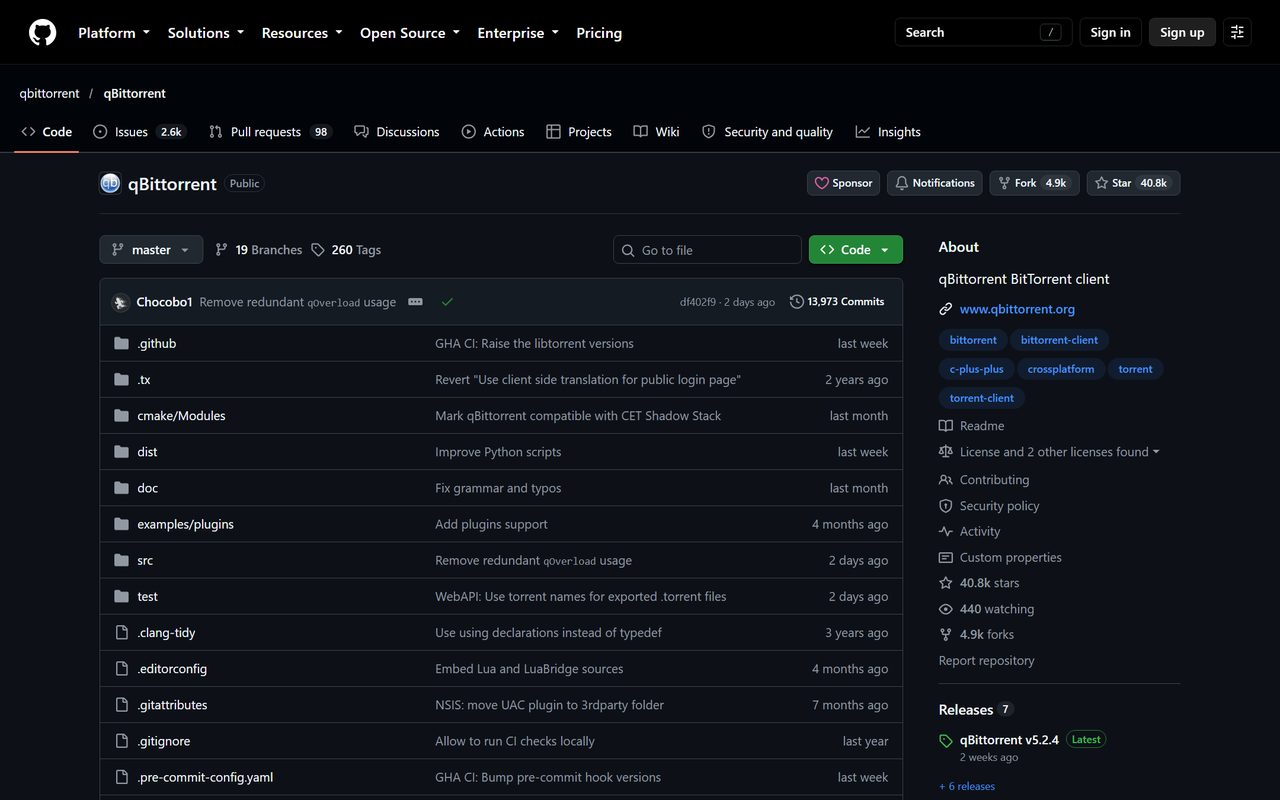Click the link icon beside www.qbittorrent.org
Screen dimensions: 1280x800
(x=946, y=309)
